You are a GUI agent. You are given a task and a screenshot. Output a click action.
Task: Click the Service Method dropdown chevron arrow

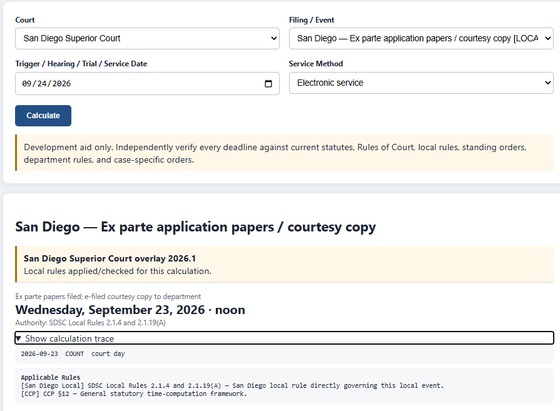coord(548,83)
